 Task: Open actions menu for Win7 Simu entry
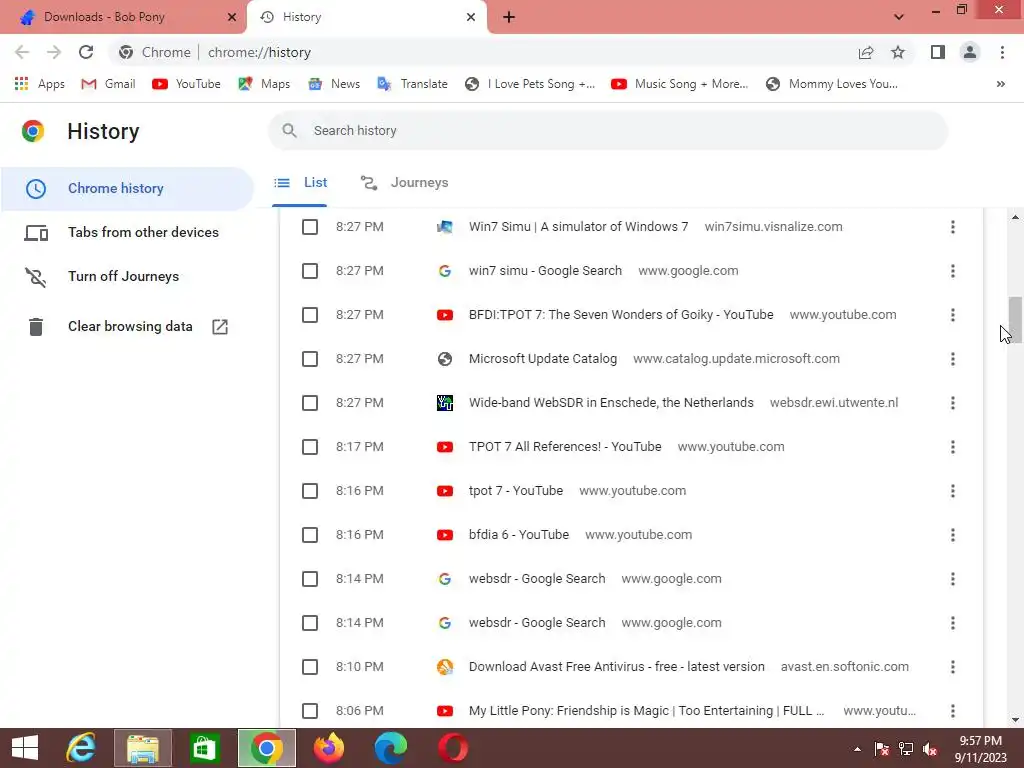pyautogui.click(x=953, y=227)
